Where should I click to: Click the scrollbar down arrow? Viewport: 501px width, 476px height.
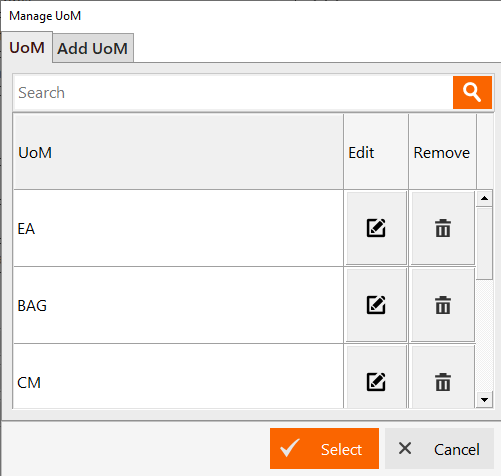[x=484, y=399]
